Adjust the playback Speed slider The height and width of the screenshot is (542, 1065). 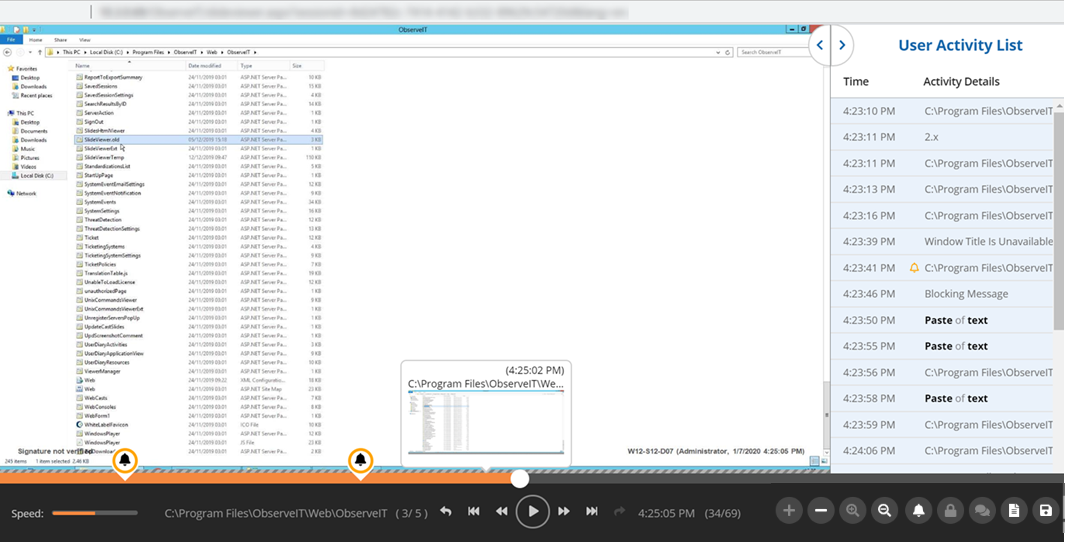(95, 513)
